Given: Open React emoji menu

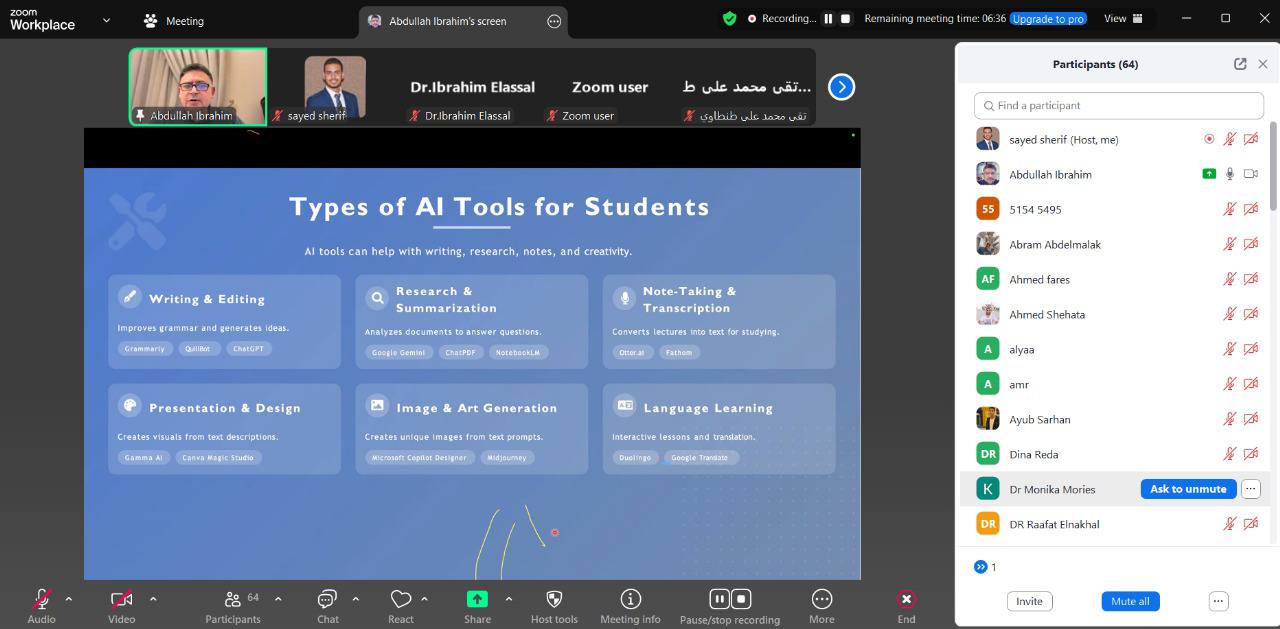Looking at the screenshot, I should coord(401,605).
